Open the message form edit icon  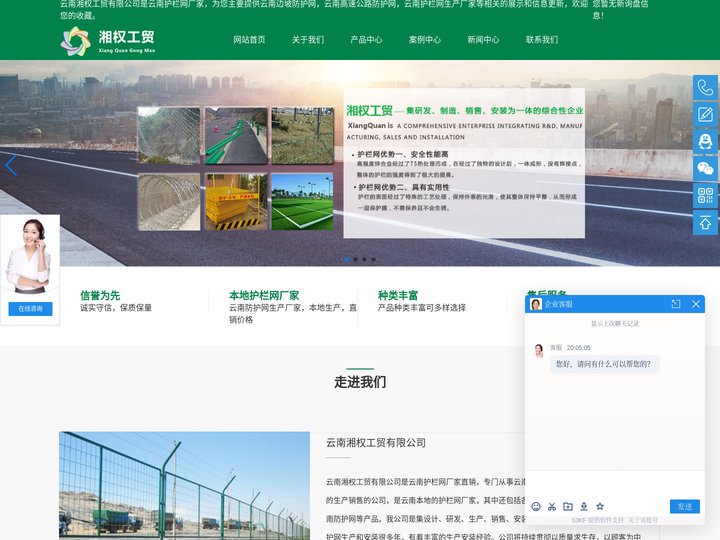[x=705, y=114]
